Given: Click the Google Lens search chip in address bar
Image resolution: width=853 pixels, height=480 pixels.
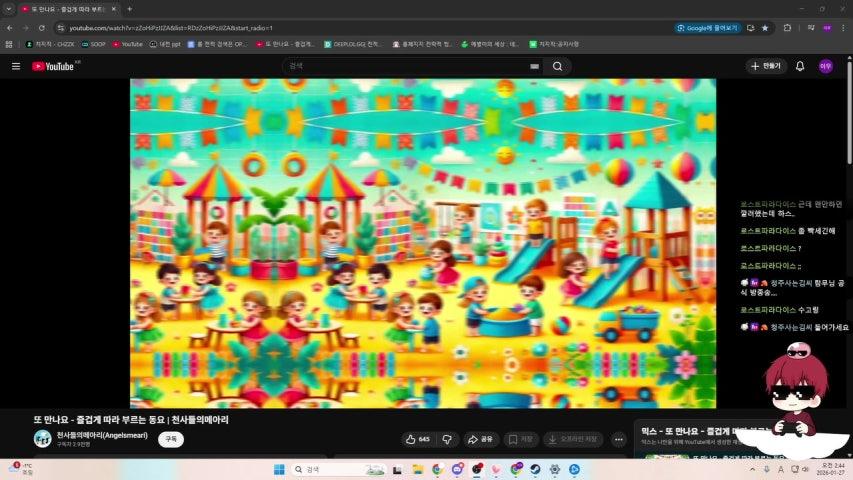Looking at the screenshot, I should pos(707,28).
